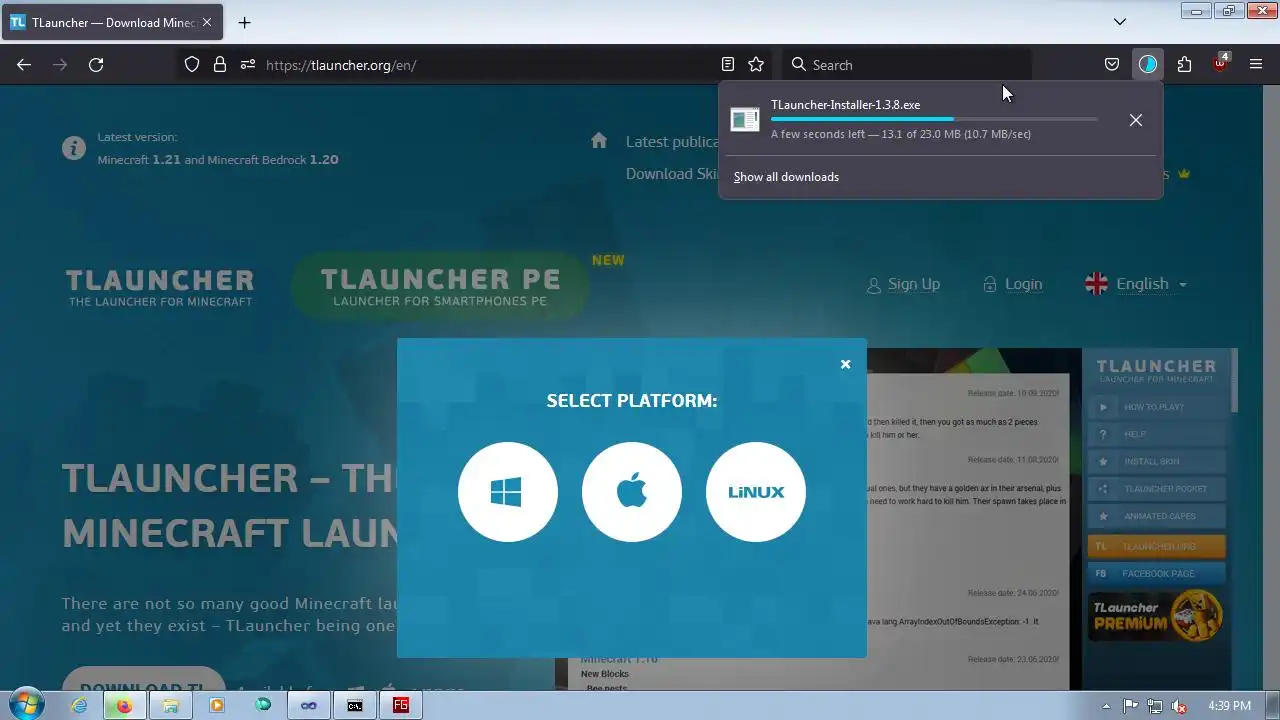The width and height of the screenshot is (1280, 720).
Task: Open File Explorer from the taskbar
Action: pos(170,705)
